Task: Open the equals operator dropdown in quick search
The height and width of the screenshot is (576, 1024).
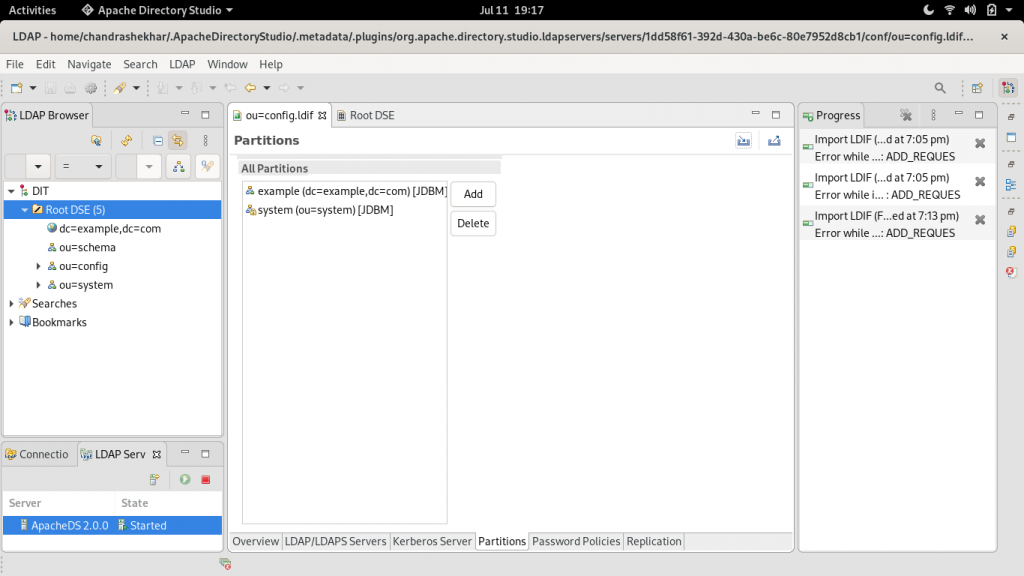Action: click(83, 167)
